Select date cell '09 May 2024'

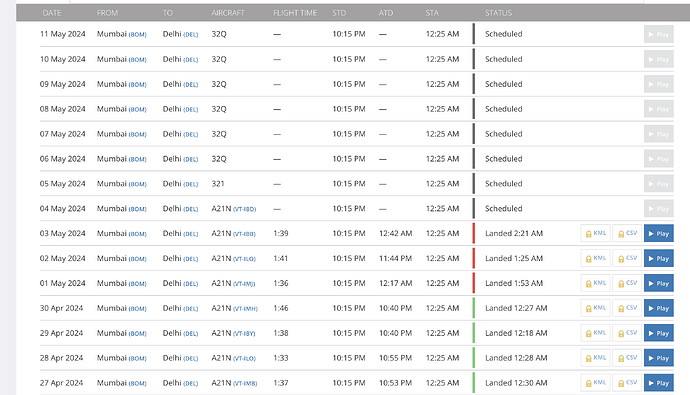click(62, 84)
